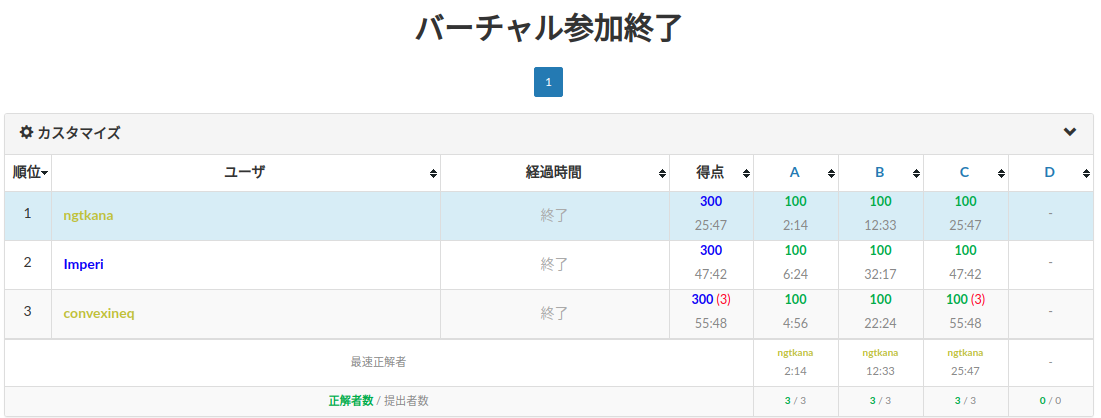This screenshot has width=1101, height=418.
Task: Click Imperi's problem A time 6:24
Action: (x=796, y=275)
